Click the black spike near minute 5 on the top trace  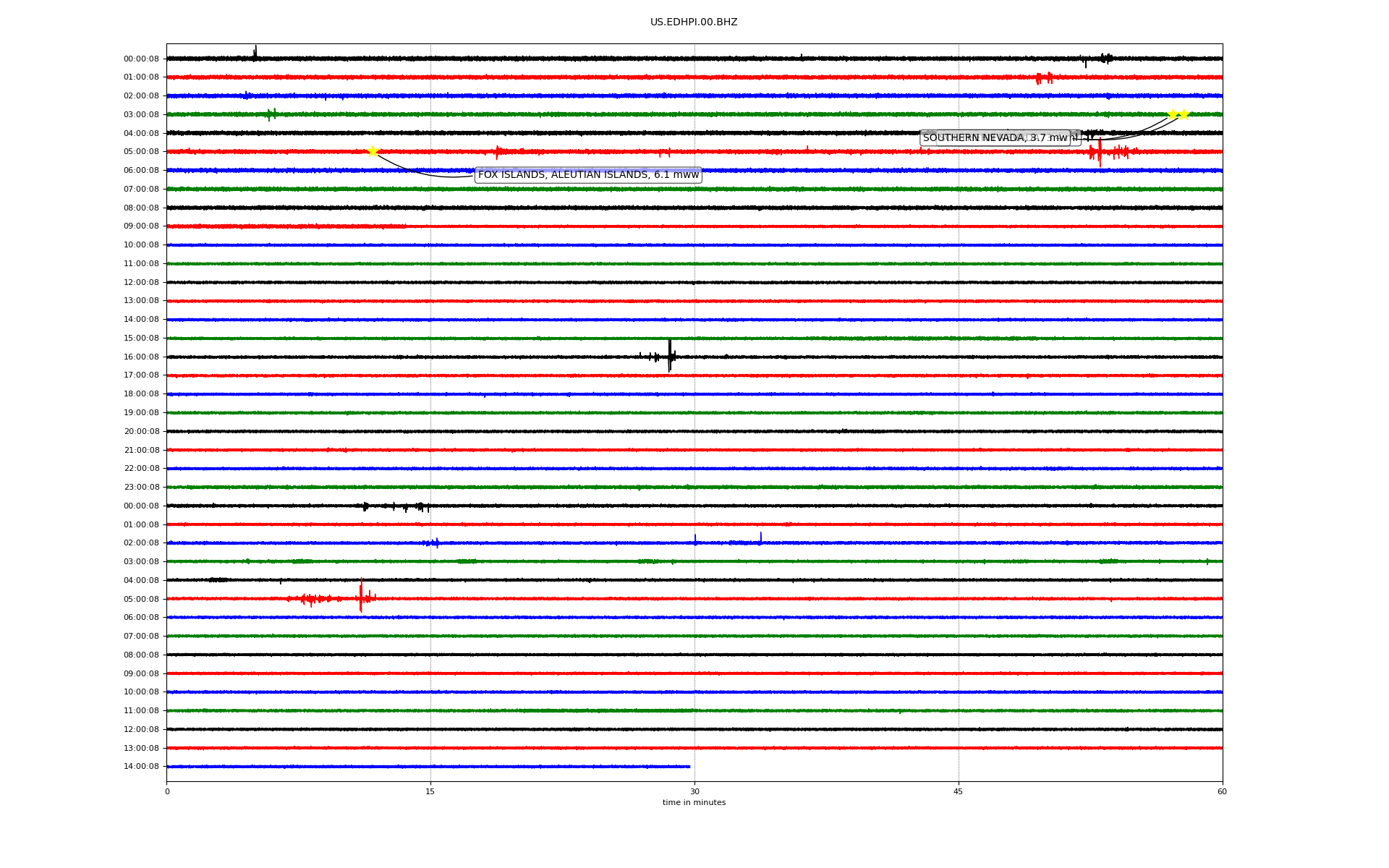point(255,52)
